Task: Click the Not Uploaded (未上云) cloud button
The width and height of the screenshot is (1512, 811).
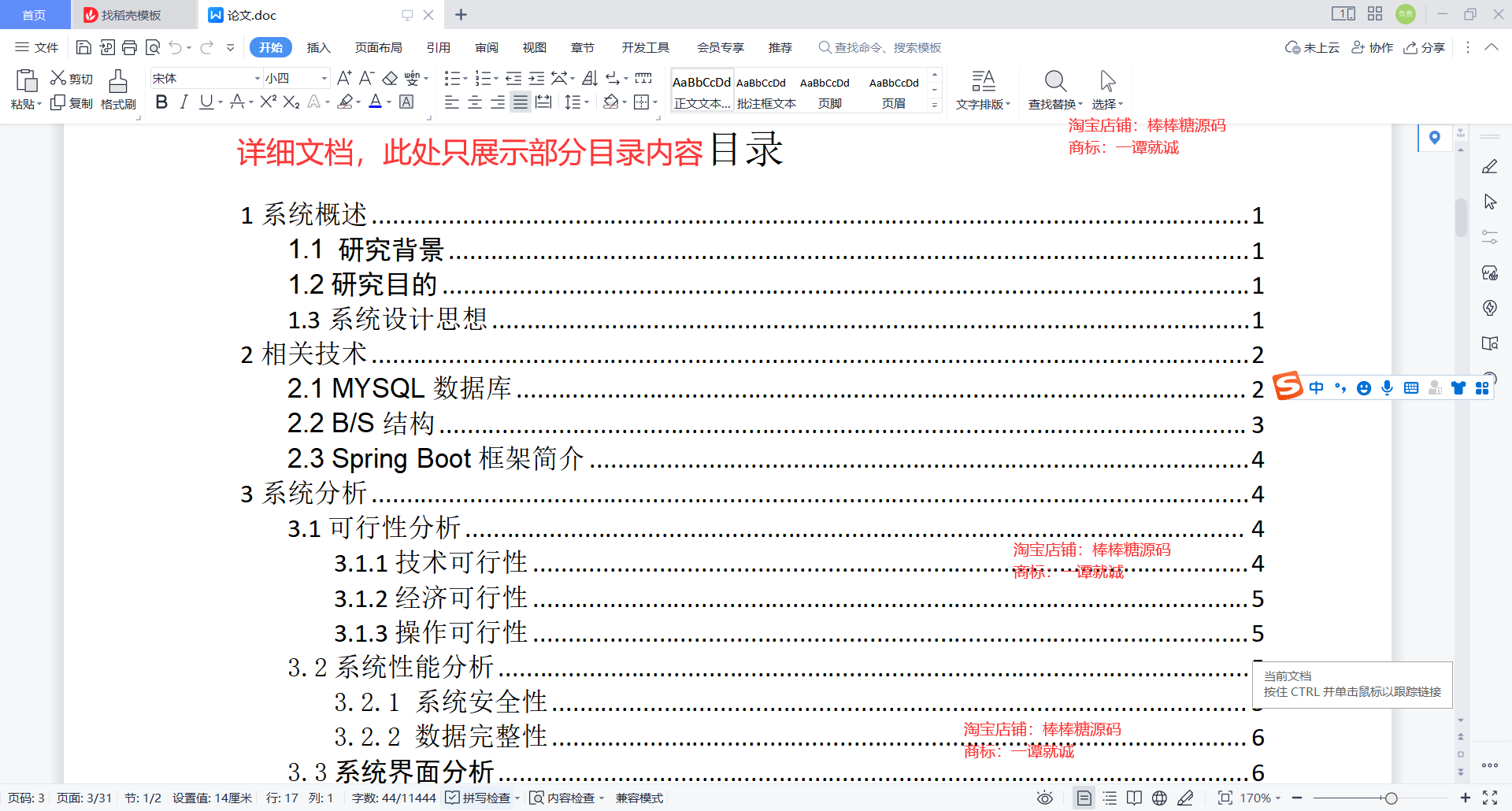Action: [x=1312, y=47]
